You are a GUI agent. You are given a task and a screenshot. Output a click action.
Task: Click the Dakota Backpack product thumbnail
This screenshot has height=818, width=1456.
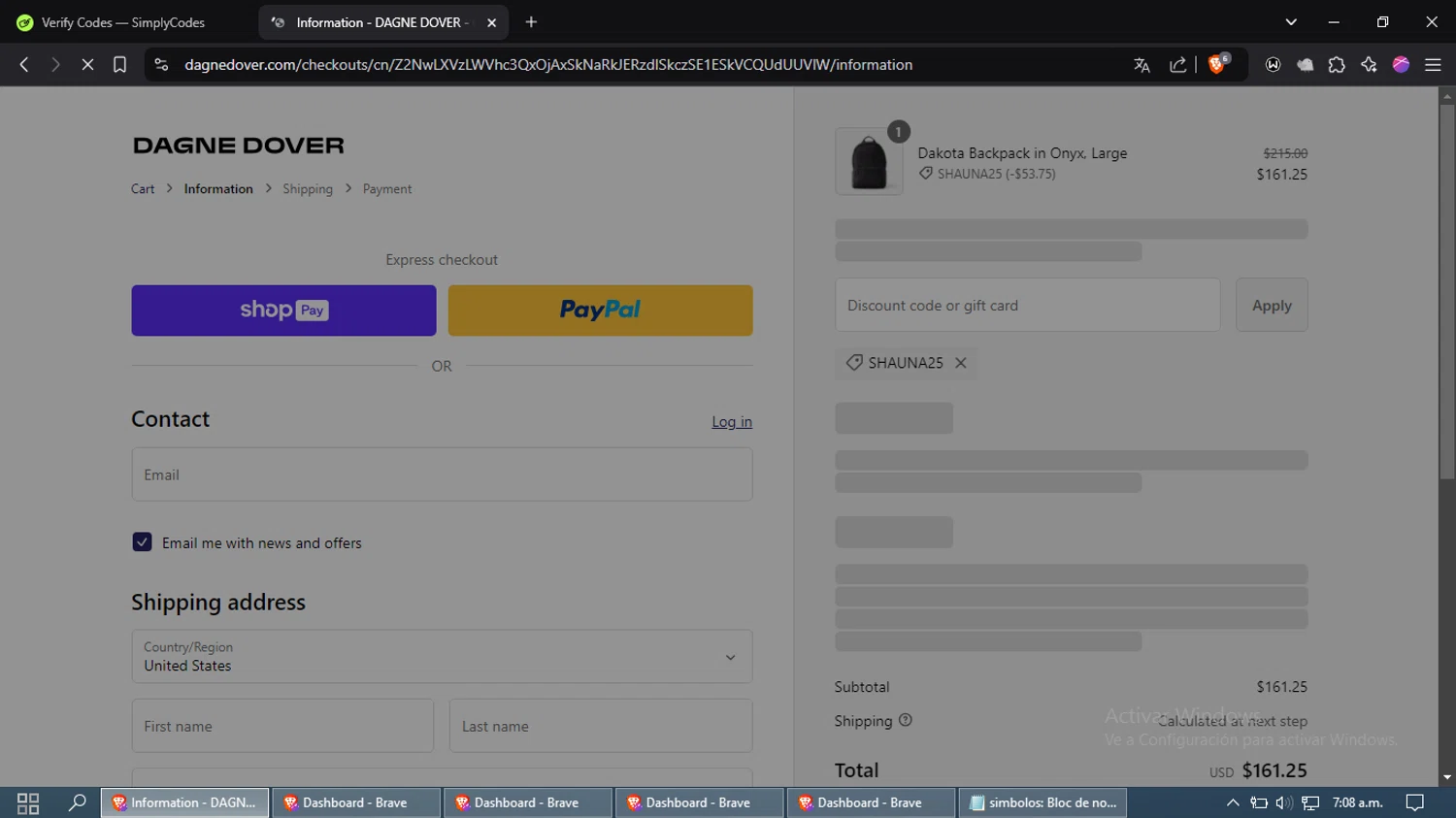[x=869, y=161]
